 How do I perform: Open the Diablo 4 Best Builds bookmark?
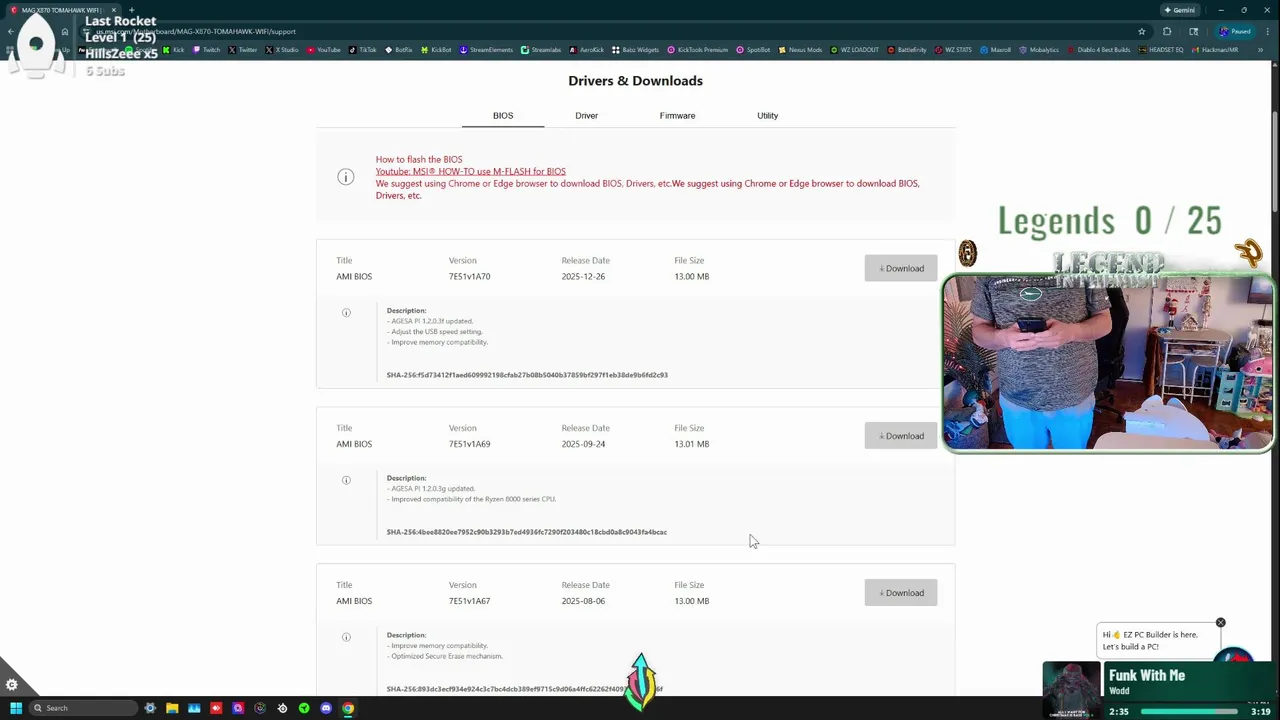tap(1098, 49)
